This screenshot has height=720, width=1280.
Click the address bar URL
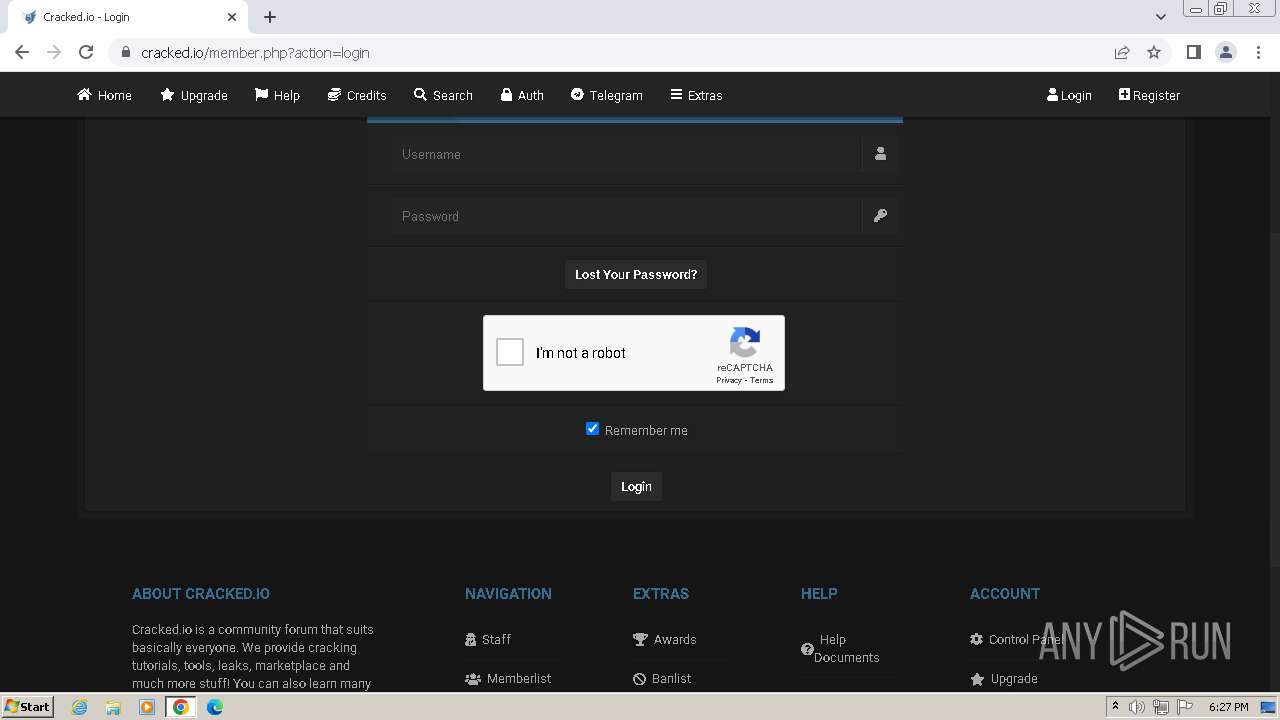pyautogui.click(x=255, y=53)
